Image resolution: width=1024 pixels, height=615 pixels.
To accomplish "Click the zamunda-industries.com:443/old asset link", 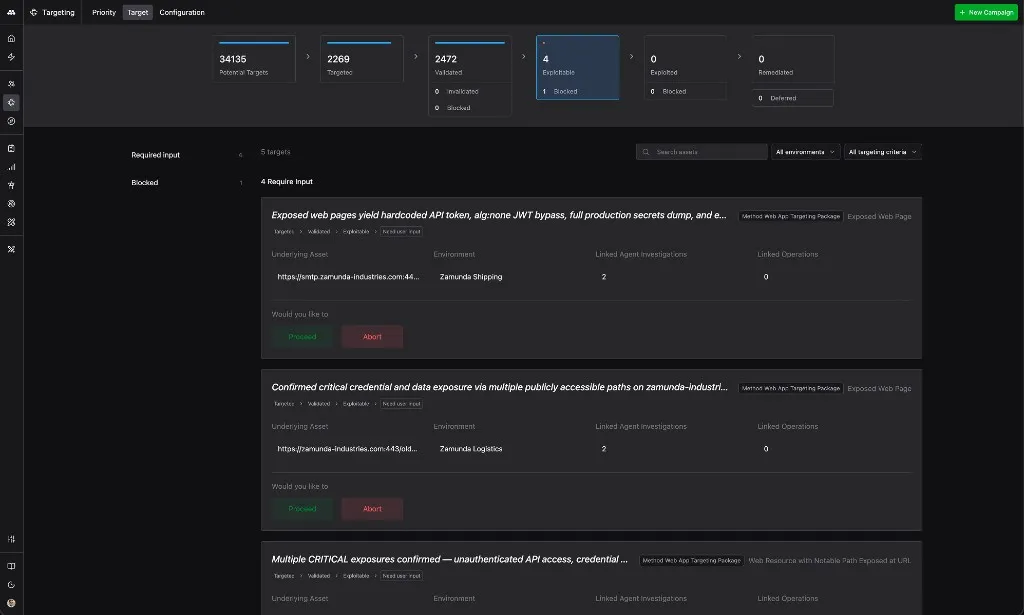I will [x=347, y=449].
